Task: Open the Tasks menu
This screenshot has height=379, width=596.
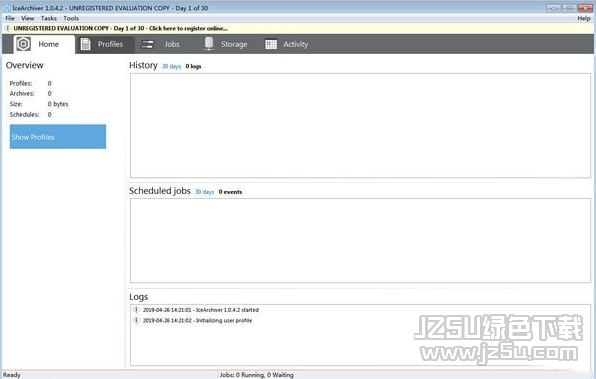Action: 49,18
